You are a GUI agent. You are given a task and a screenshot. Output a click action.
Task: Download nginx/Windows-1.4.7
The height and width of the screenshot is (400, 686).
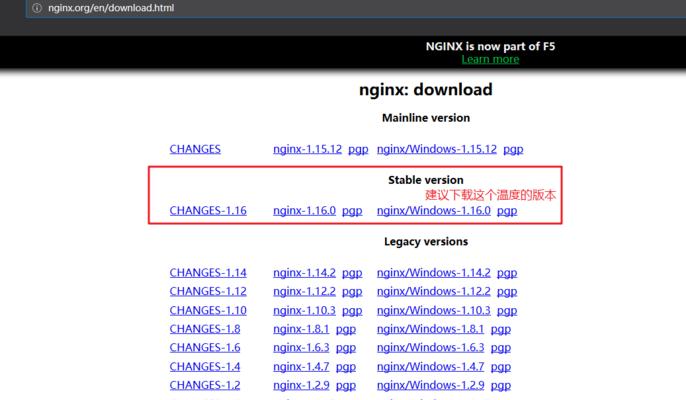430,367
